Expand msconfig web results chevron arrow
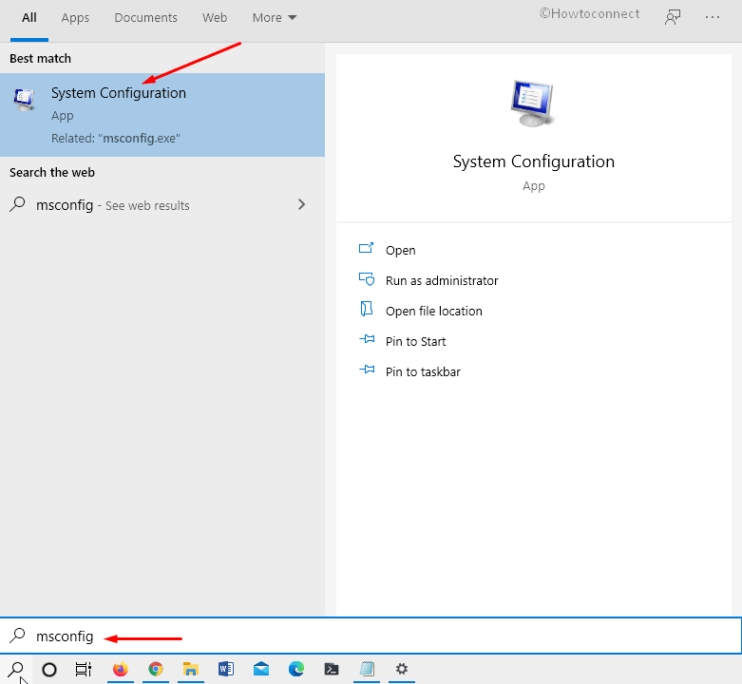This screenshot has width=742, height=684. click(x=301, y=204)
